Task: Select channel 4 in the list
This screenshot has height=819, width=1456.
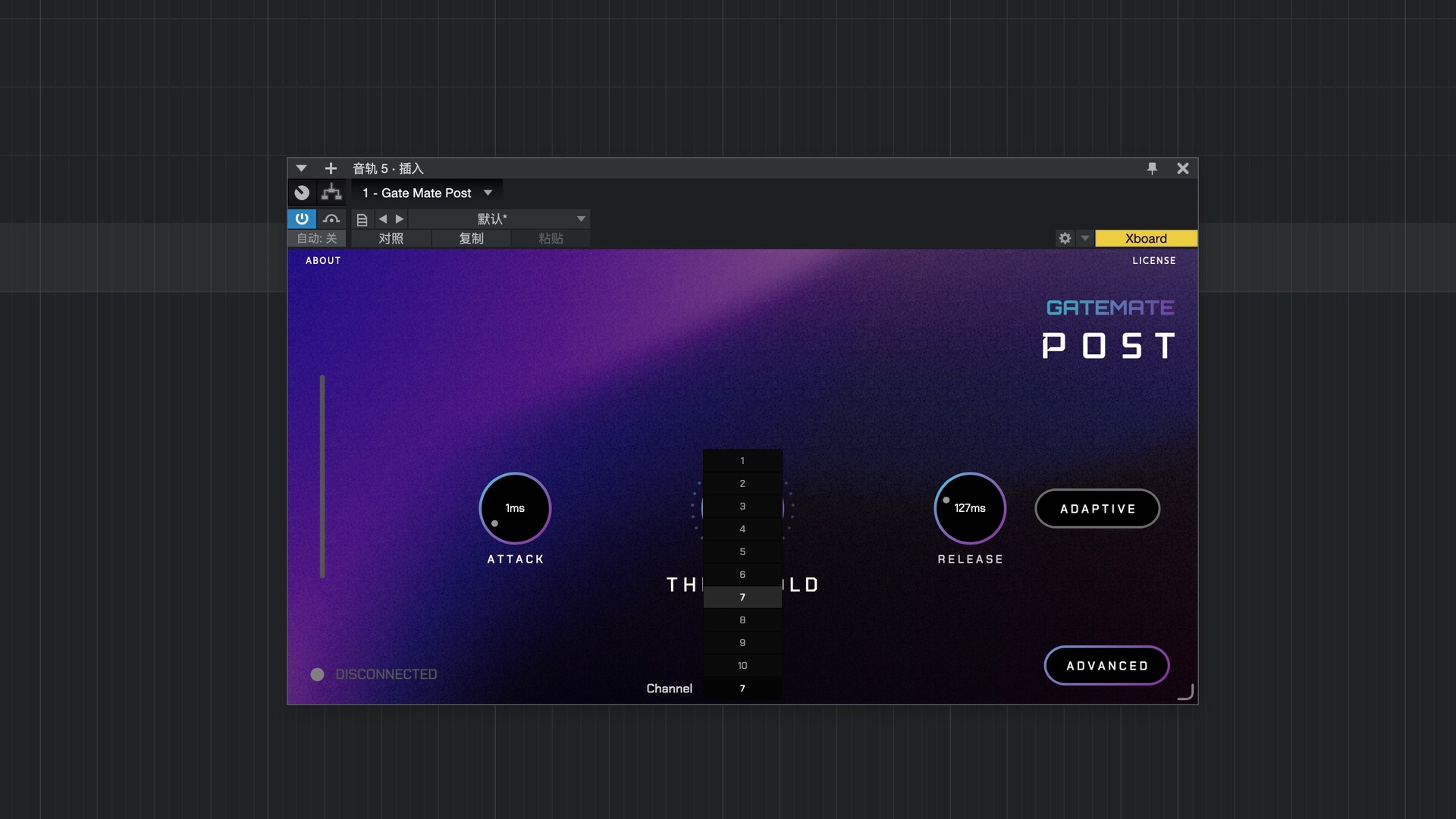Action: [x=742, y=529]
